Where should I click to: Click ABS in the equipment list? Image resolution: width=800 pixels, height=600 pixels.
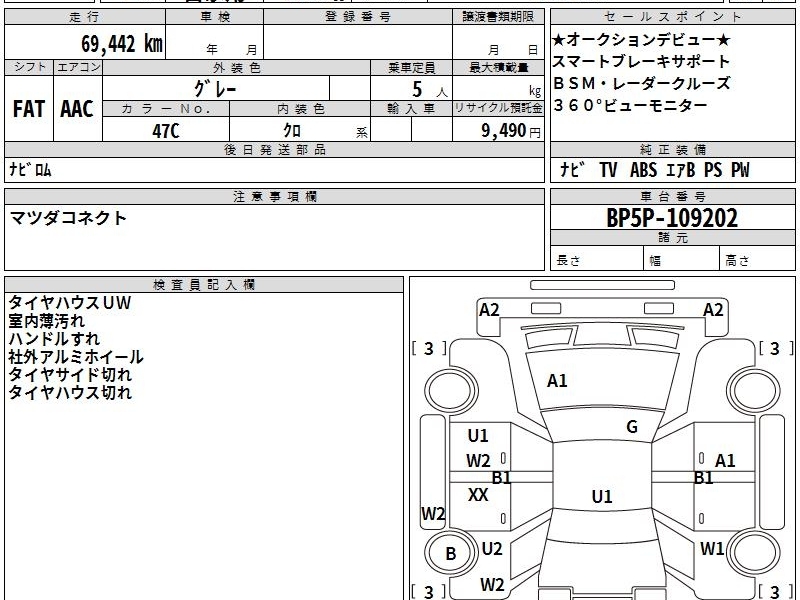point(643,169)
